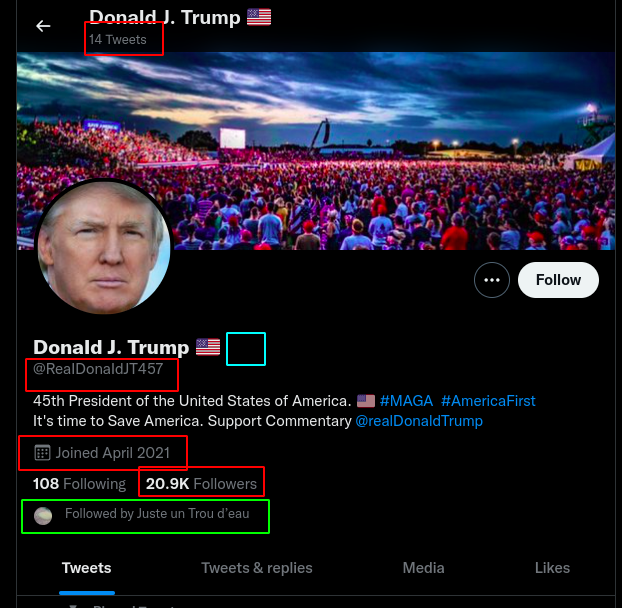
Task: Click Followed by Juste un Trou d'eau
Action: 156,514
